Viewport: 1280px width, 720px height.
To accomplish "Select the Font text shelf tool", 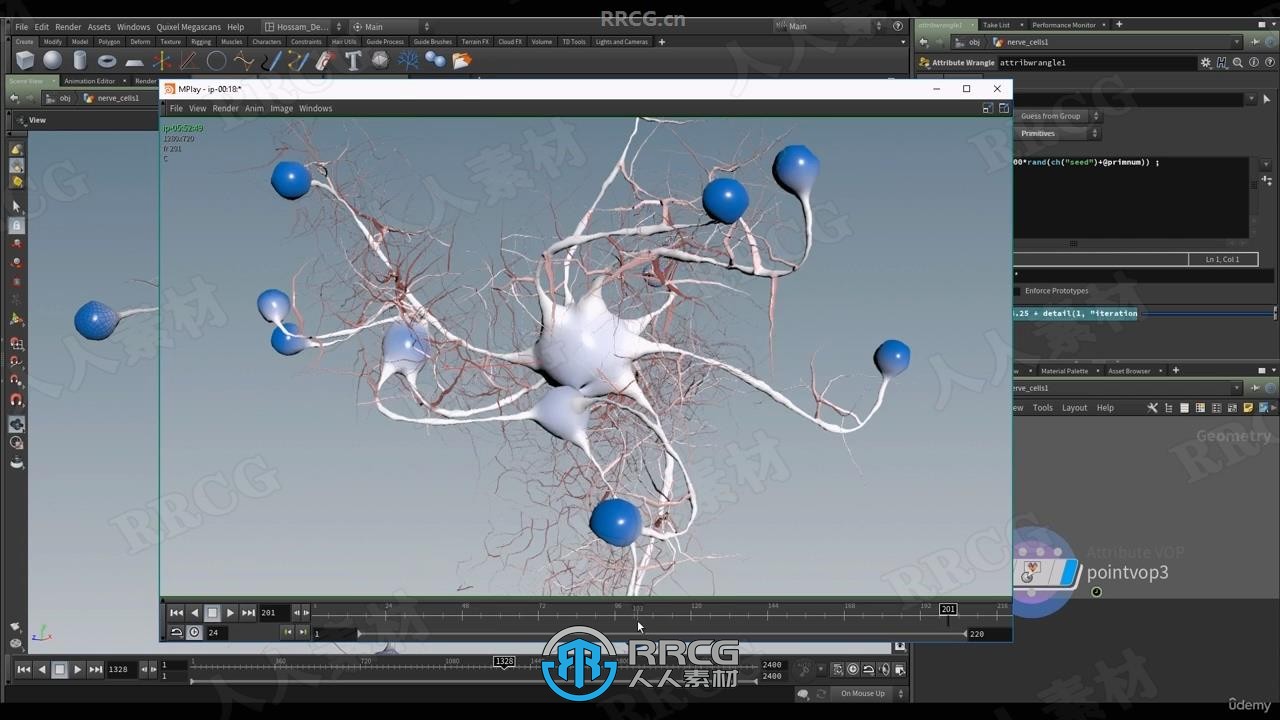I will pos(352,61).
